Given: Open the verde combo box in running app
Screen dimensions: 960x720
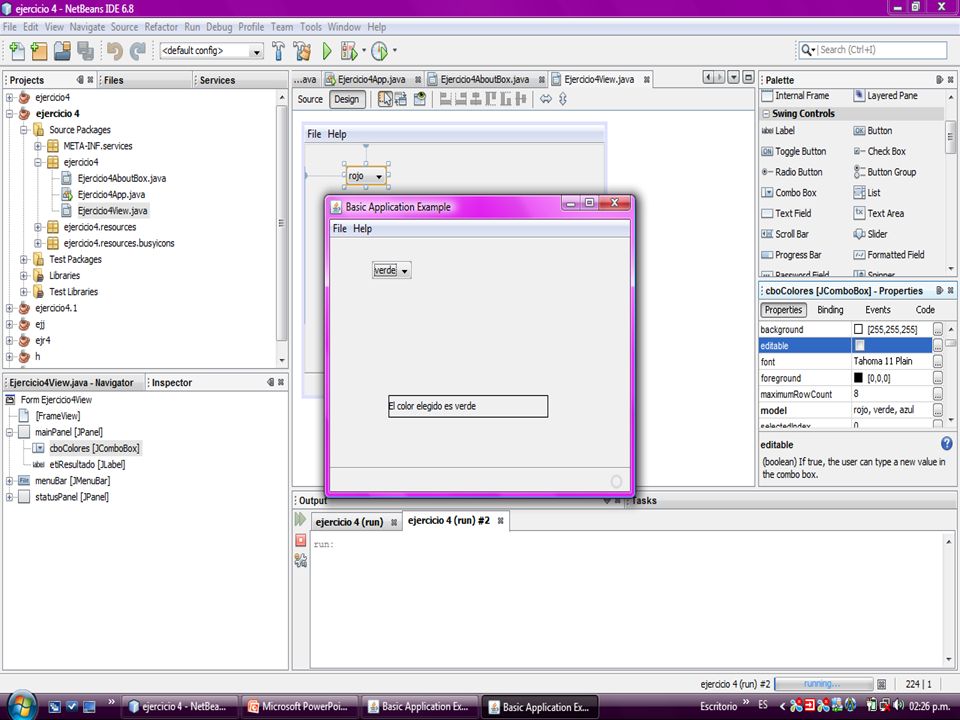Looking at the screenshot, I should [x=404, y=271].
